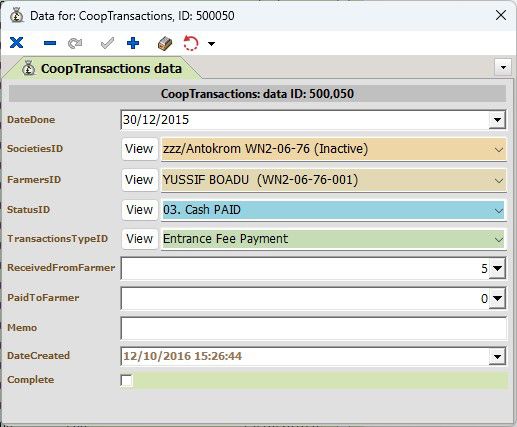517x427 pixels.
Task: Click the grey checkmark save icon
Action: click(107, 43)
